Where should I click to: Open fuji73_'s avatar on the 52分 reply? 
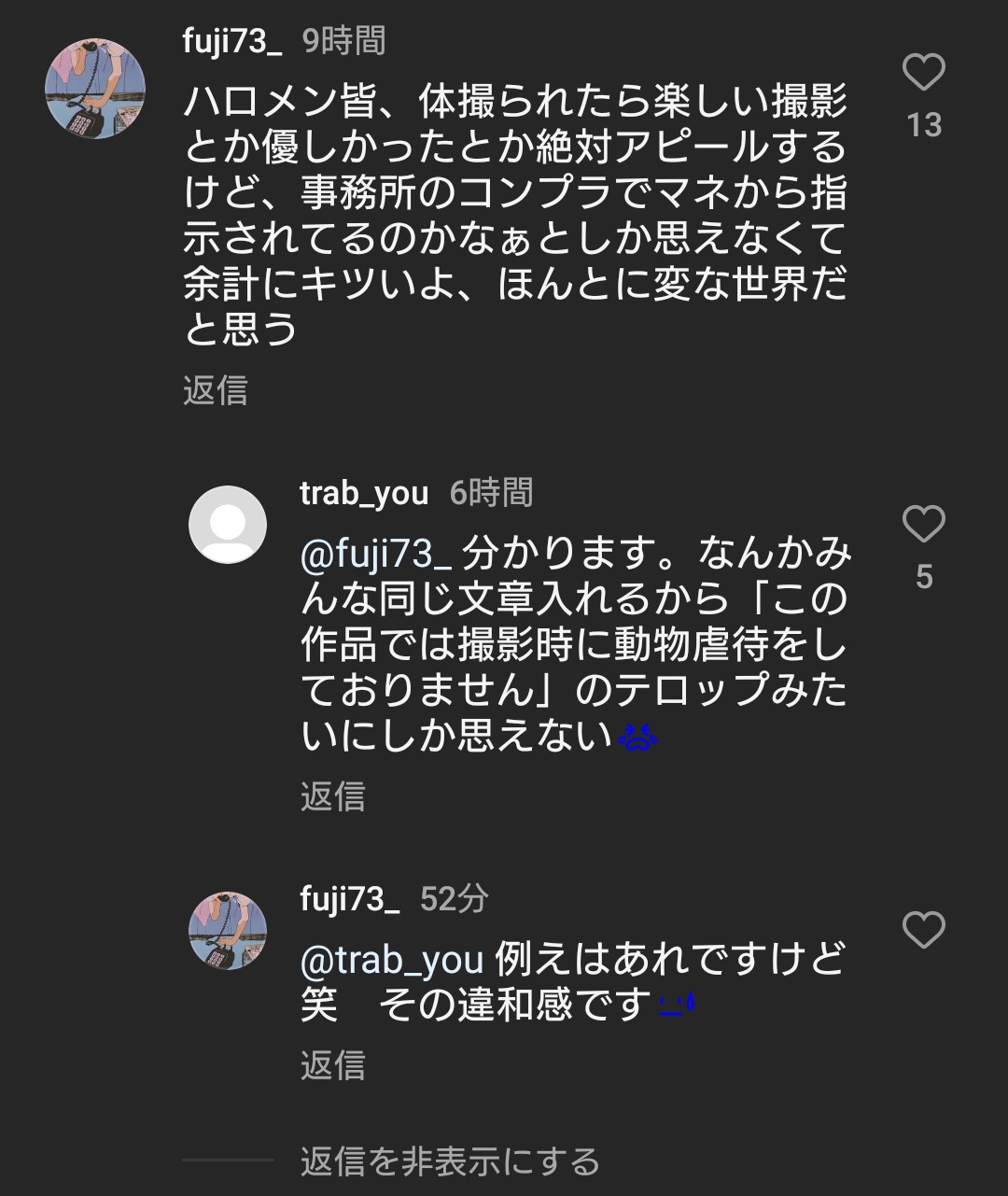tap(228, 931)
